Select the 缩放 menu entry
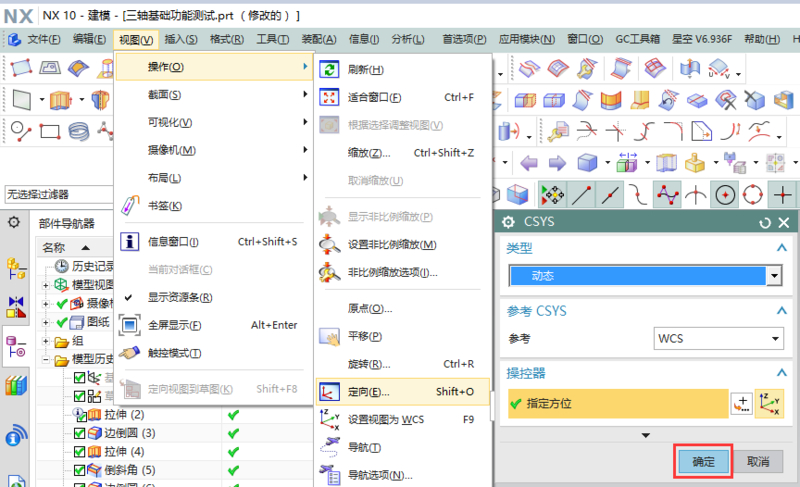800x487 pixels. (403, 152)
